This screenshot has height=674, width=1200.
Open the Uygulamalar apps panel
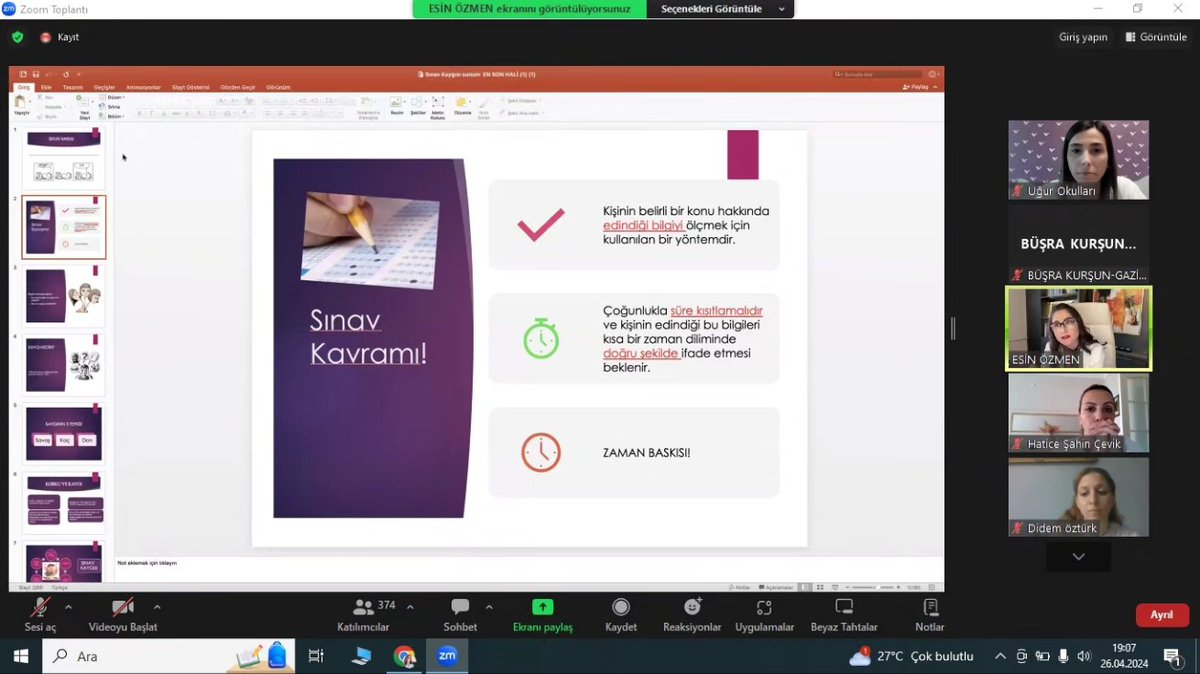click(x=764, y=615)
